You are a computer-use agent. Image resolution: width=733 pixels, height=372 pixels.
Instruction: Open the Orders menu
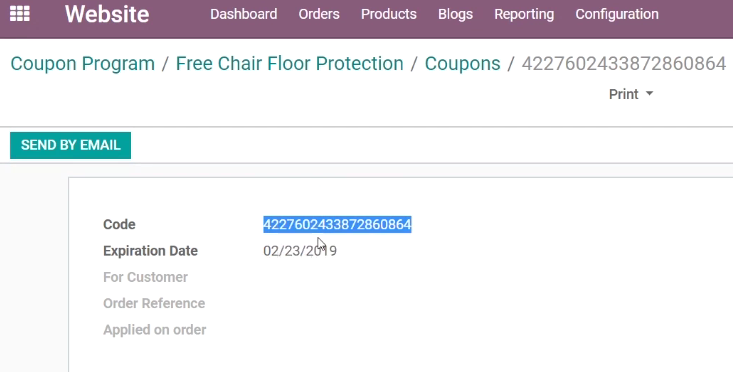[x=319, y=14]
